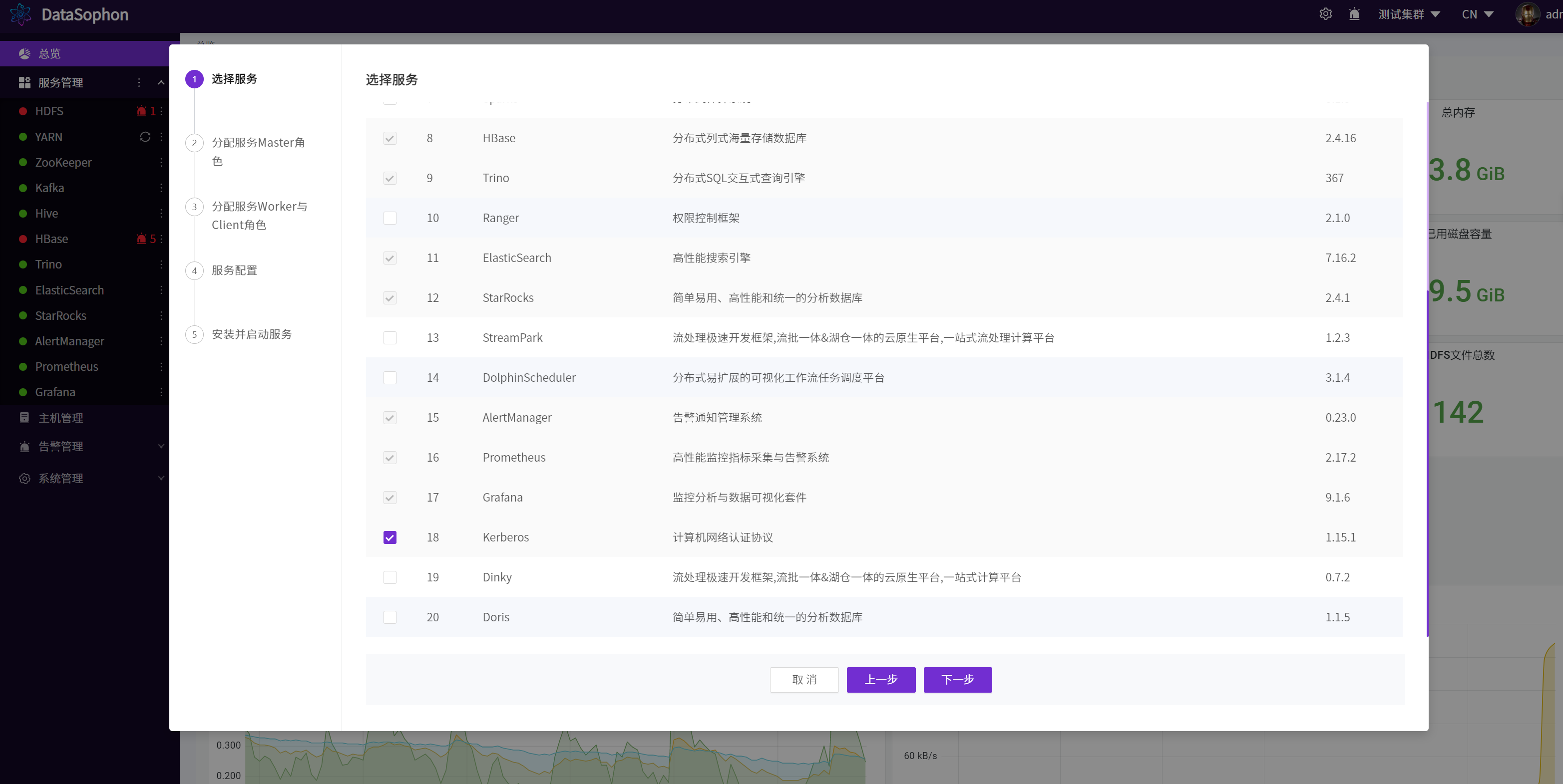1563x784 pixels.
Task: Open the 服务管理 three-dot menu
Action: coord(139,82)
